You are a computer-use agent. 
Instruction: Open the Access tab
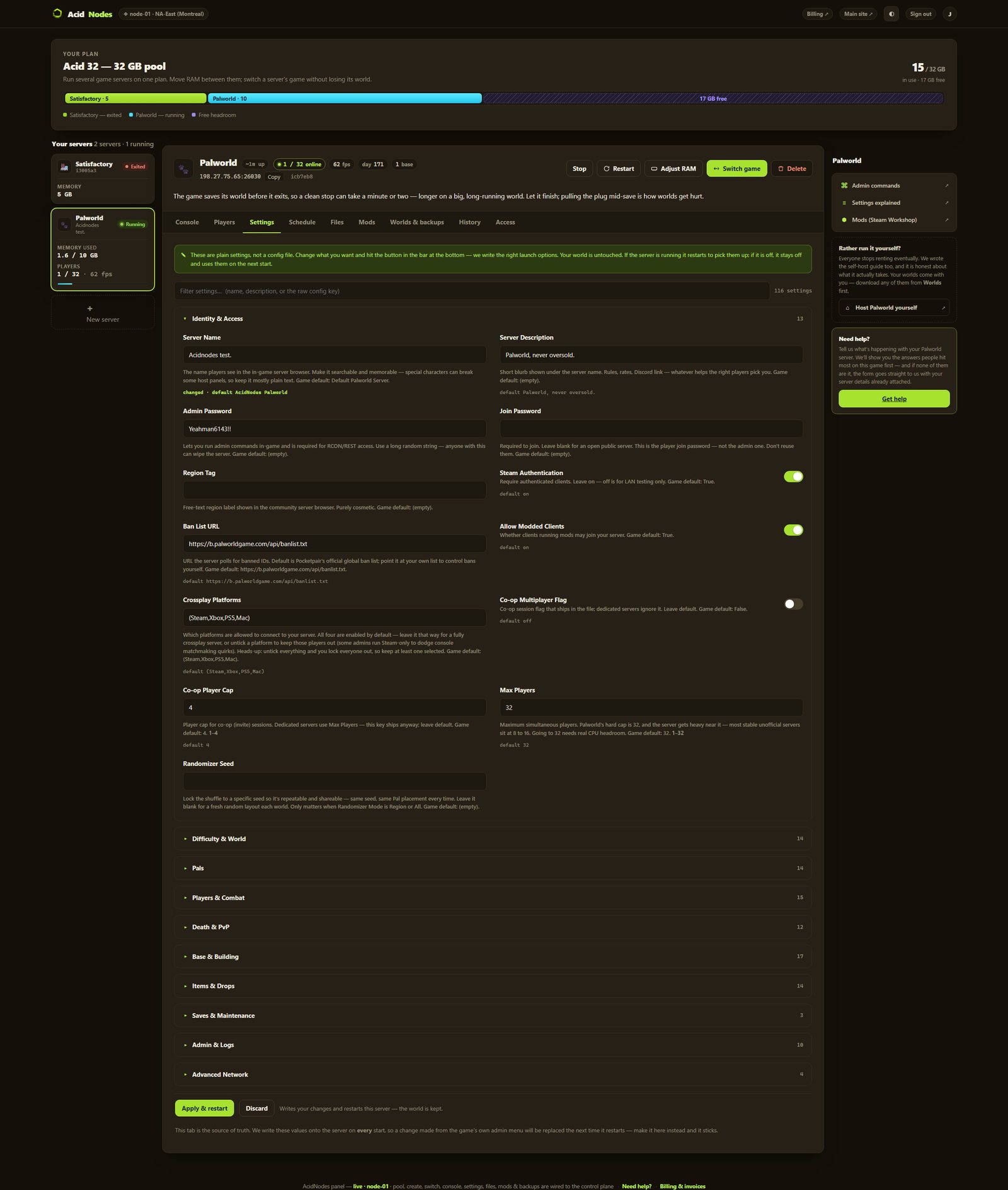(x=505, y=222)
